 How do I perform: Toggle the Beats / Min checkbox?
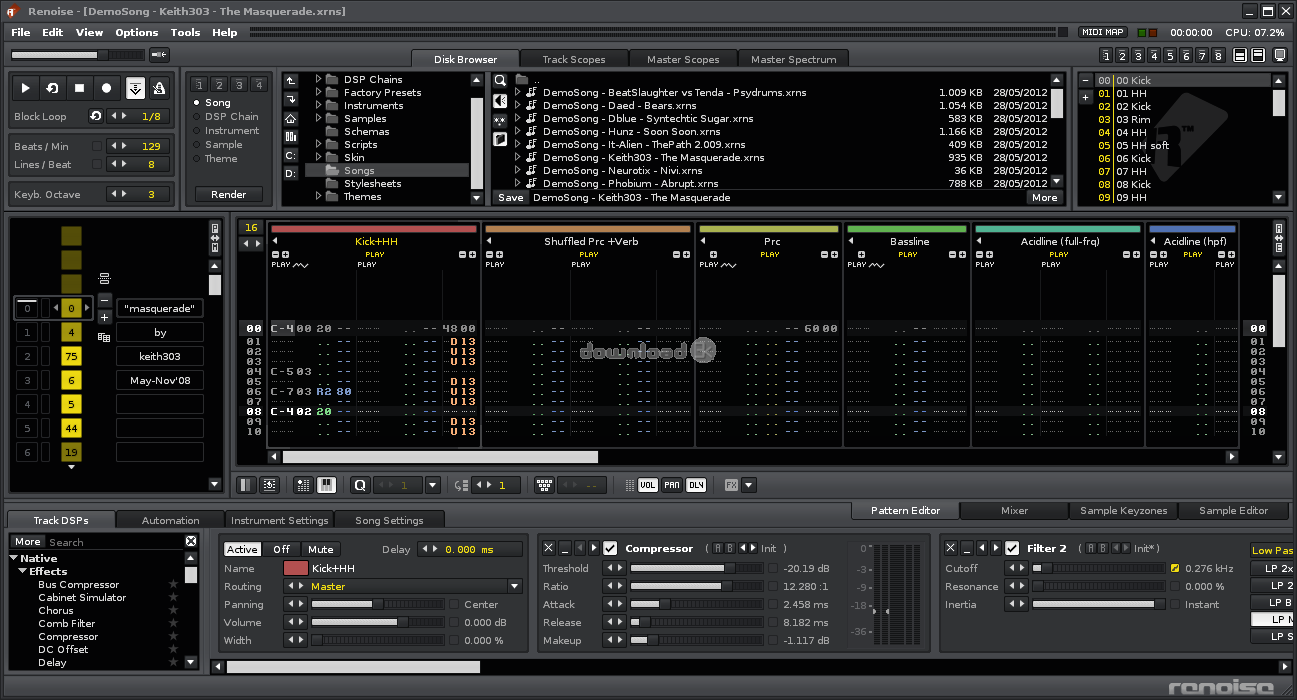tap(97, 146)
